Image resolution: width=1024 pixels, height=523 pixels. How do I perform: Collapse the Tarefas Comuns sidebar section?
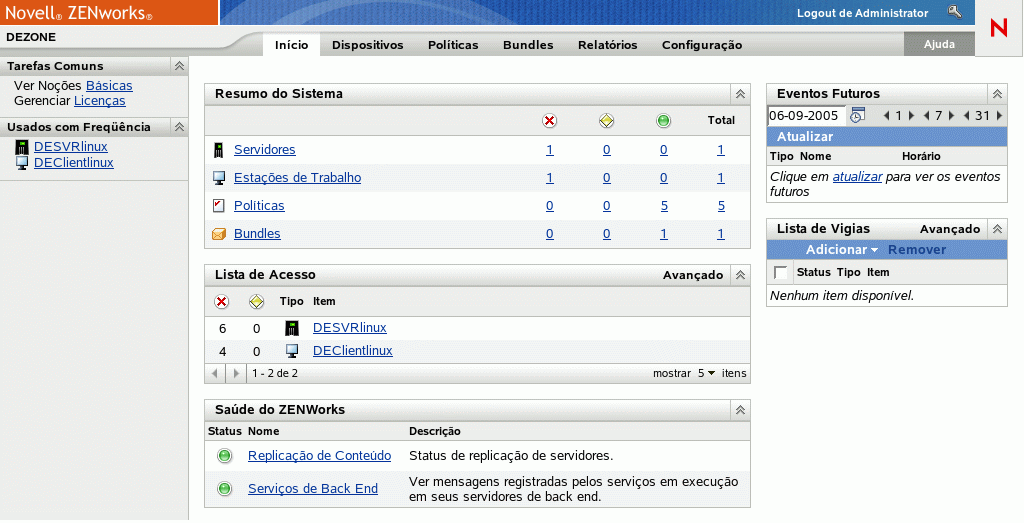(x=179, y=66)
